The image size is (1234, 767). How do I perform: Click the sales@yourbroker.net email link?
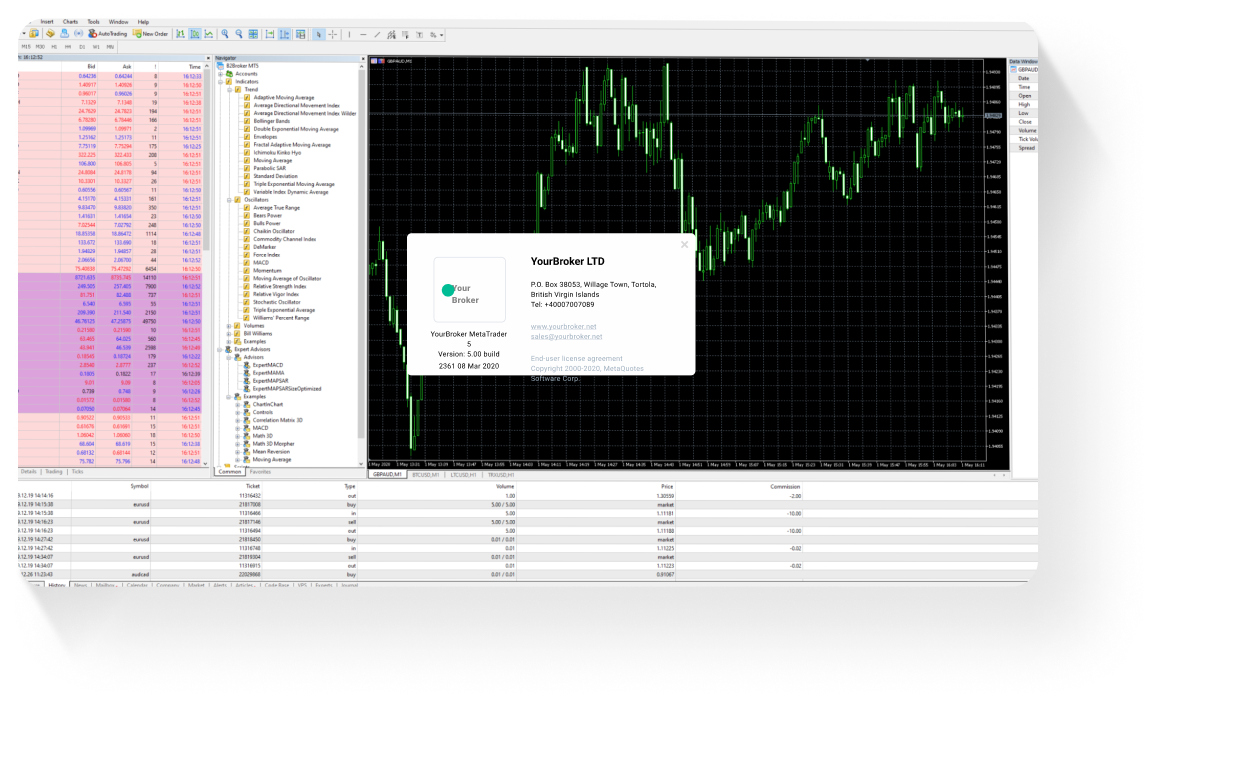567,337
